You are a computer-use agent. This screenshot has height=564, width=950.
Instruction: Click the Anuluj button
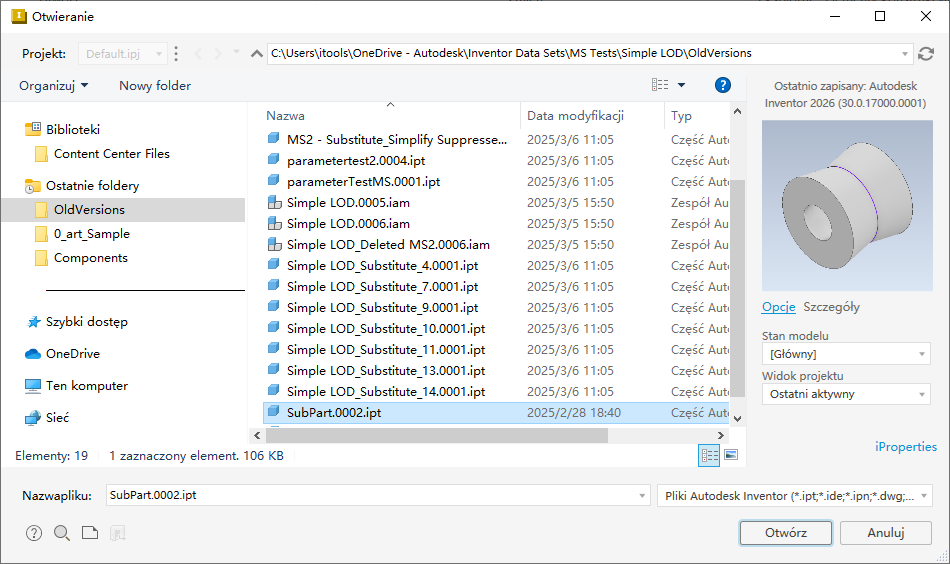(x=886, y=532)
